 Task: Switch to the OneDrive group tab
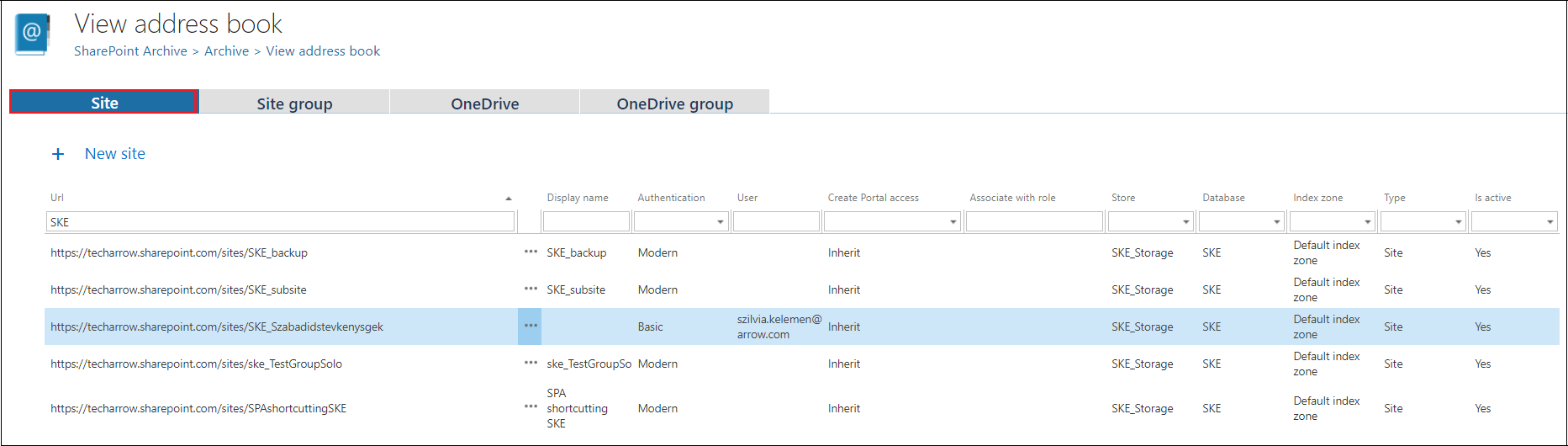(x=674, y=103)
